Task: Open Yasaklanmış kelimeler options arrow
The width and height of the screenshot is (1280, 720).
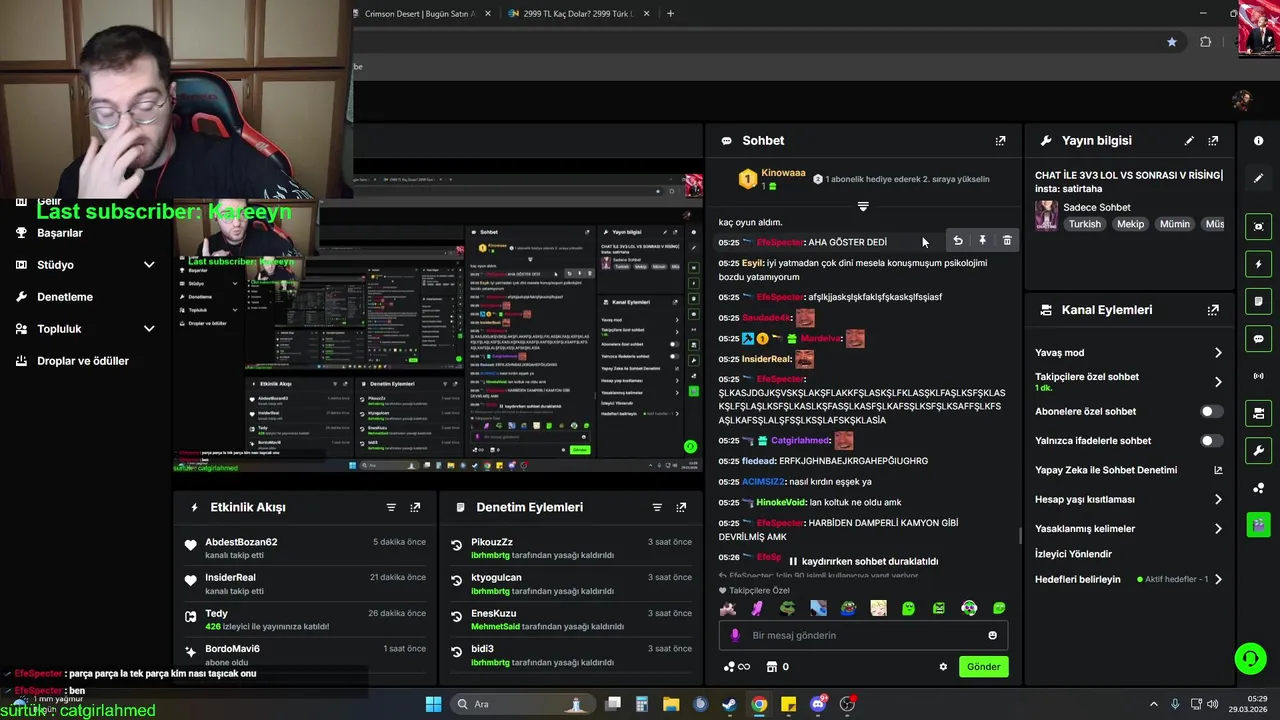Action: pyautogui.click(x=1218, y=529)
